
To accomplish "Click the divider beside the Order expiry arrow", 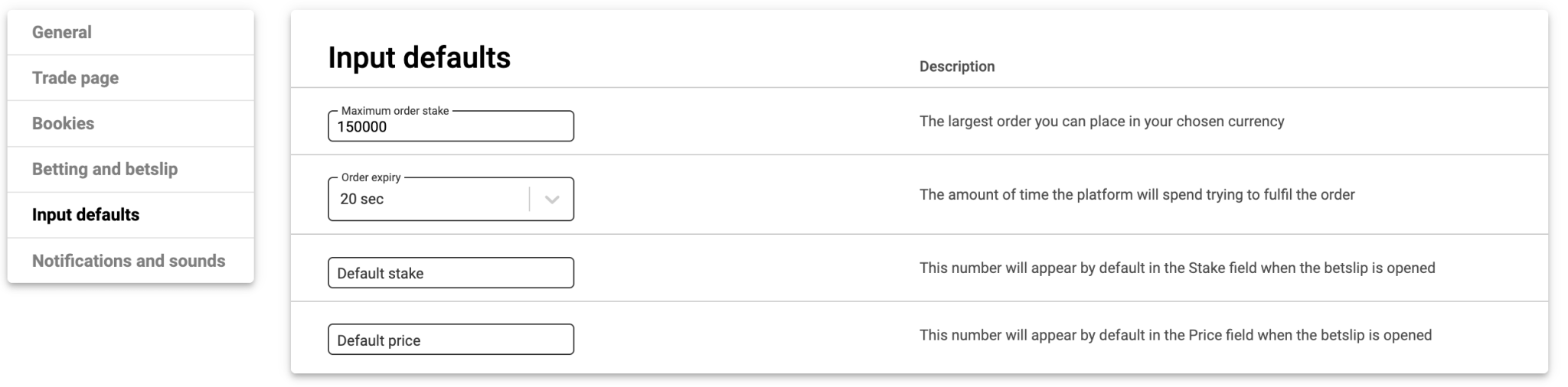I will [x=529, y=200].
